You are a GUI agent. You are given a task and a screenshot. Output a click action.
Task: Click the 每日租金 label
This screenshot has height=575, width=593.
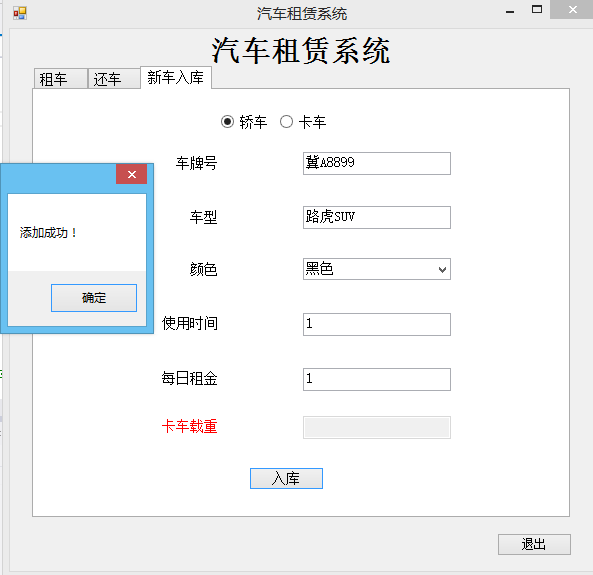[x=189, y=378]
